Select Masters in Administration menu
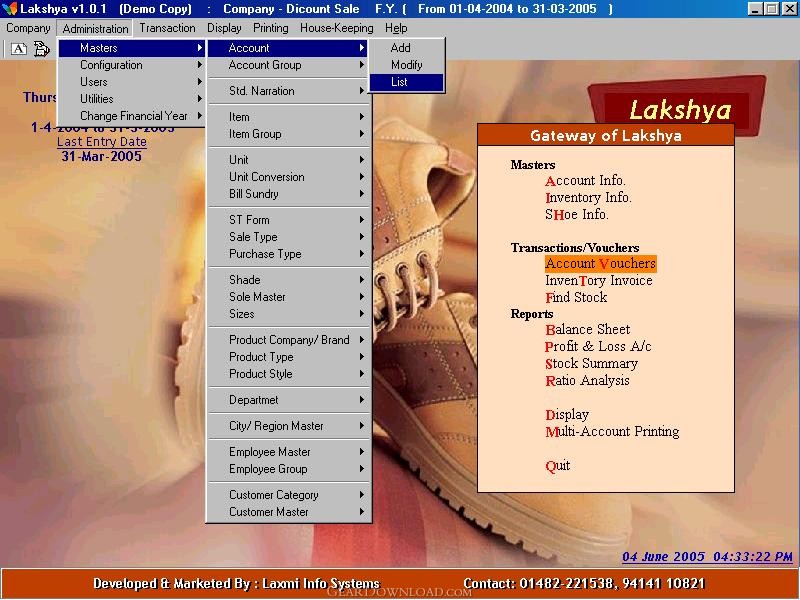Viewport: 800px width, 600px height. pyautogui.click(x=132, y=48)
